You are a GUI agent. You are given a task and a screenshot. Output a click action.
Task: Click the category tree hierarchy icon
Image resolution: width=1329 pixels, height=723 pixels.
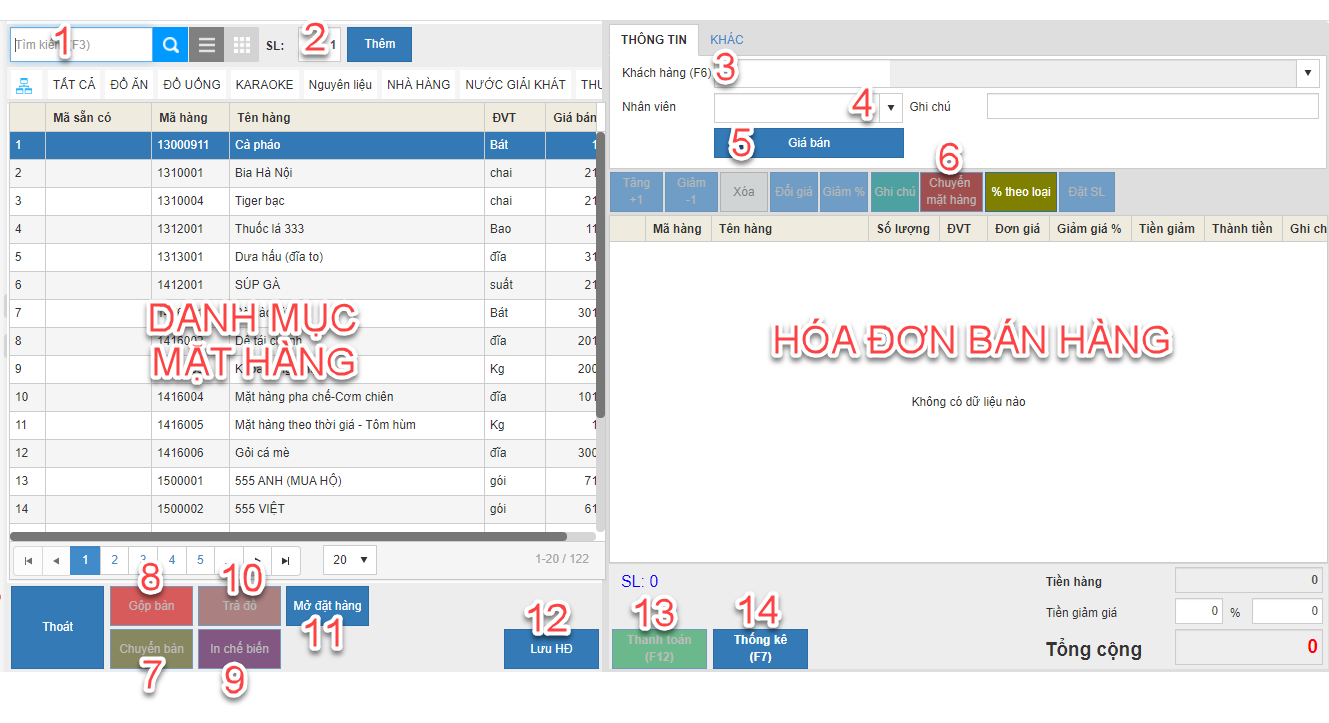pos(24,85)
